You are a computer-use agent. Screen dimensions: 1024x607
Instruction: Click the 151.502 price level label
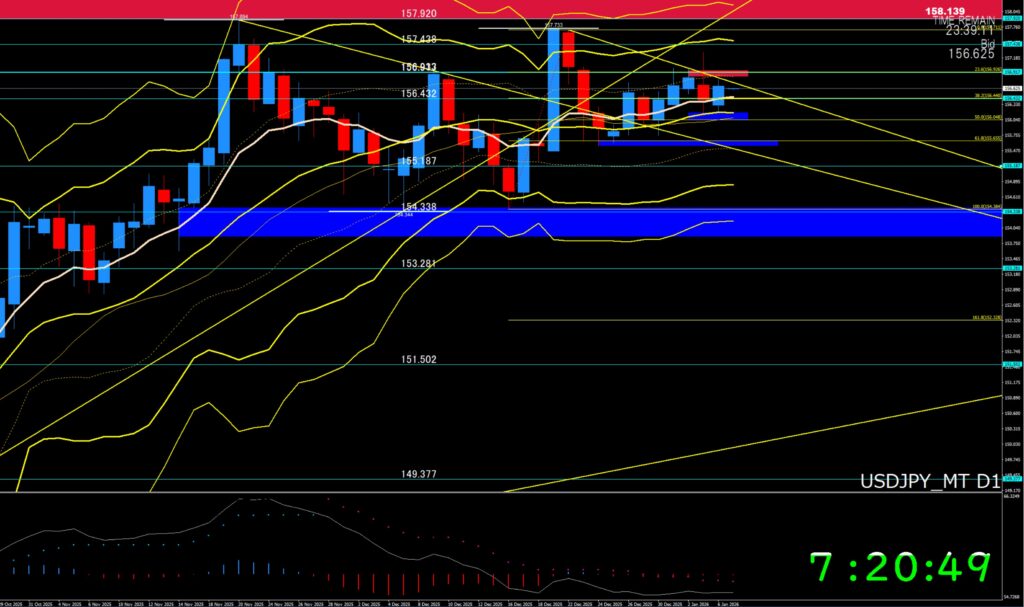coord(420,359)
